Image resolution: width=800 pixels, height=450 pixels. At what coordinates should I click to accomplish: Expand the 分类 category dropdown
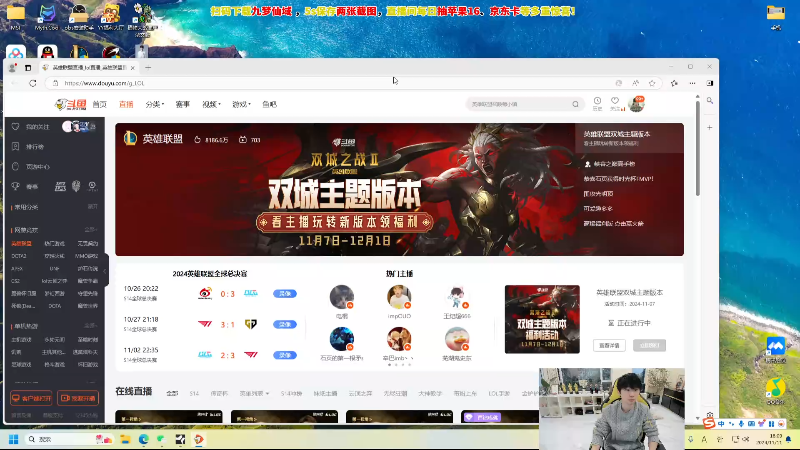pyautogui.click(x=154, y=104)
